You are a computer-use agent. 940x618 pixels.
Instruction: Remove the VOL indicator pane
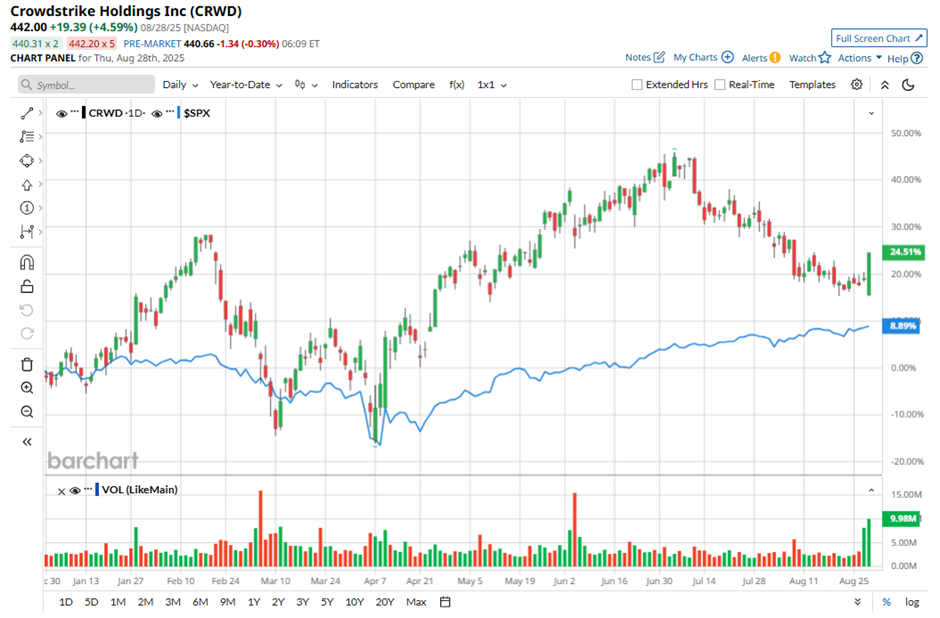[x=61, y=492]
